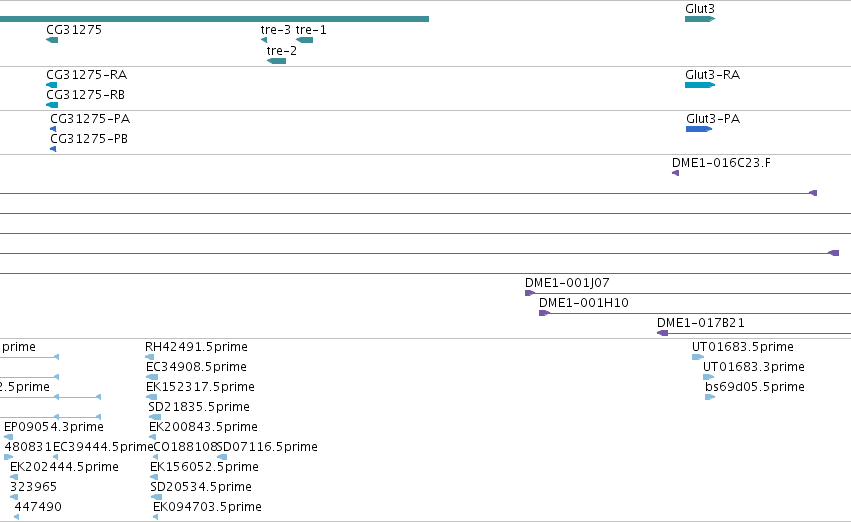Click the Glut3-PA protein bar
Viewport: 851px width, 522px height.
pyautogui.click(x=699, y=129)
